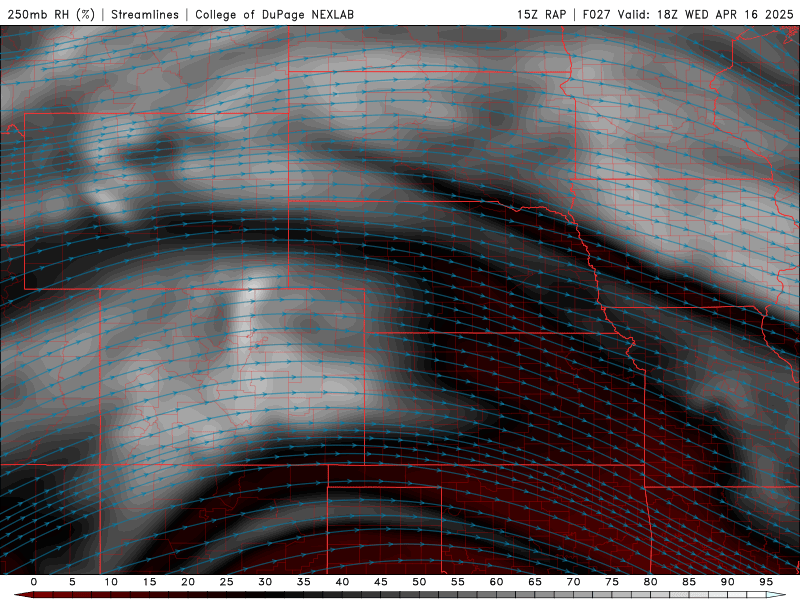Click the "College of DuPage NEXLAB" text
This screenshot has height=600, width=800.
click(274, 14)
